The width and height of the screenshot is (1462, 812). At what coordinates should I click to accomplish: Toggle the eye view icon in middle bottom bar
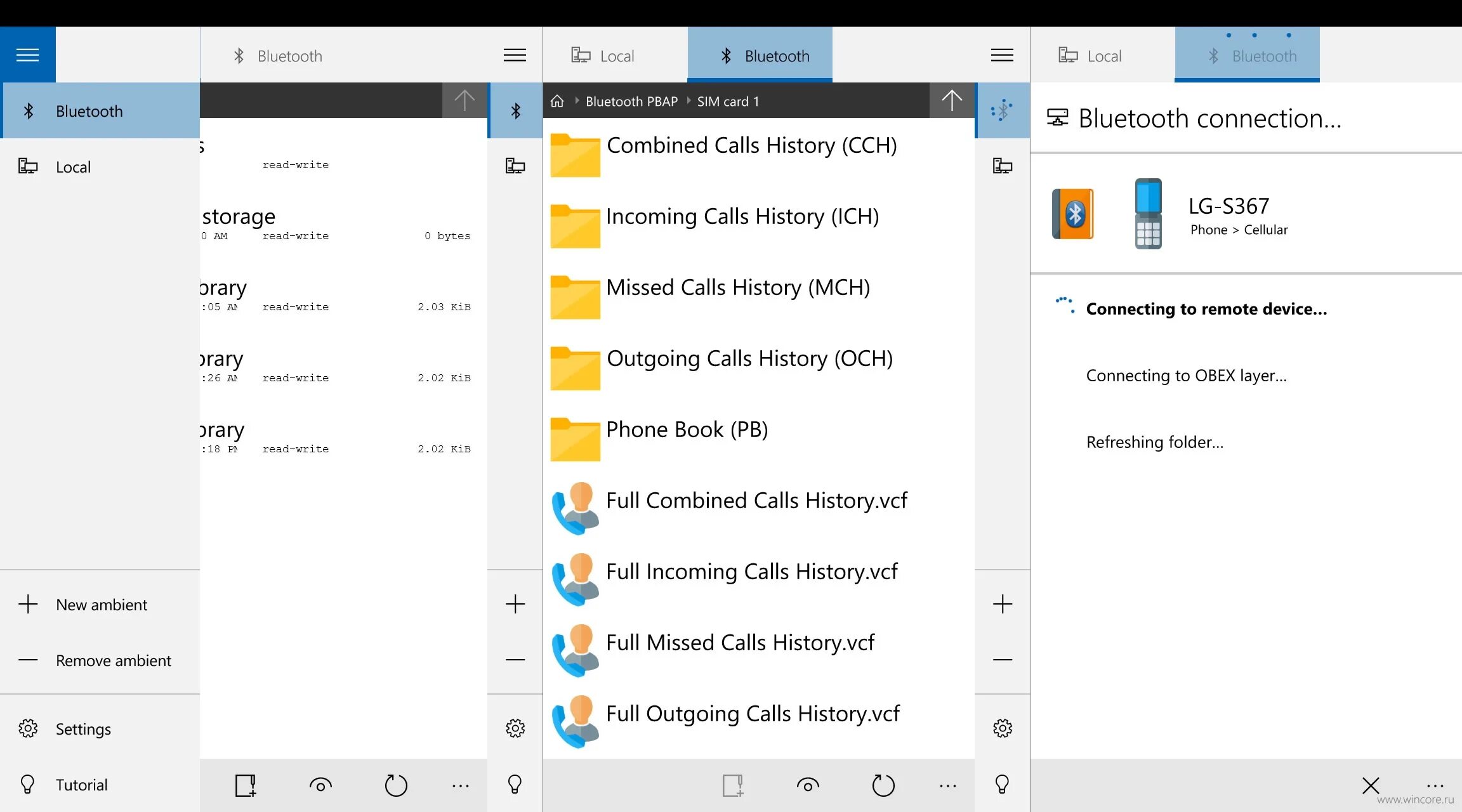pyautogui.click(x=808, y=785)
